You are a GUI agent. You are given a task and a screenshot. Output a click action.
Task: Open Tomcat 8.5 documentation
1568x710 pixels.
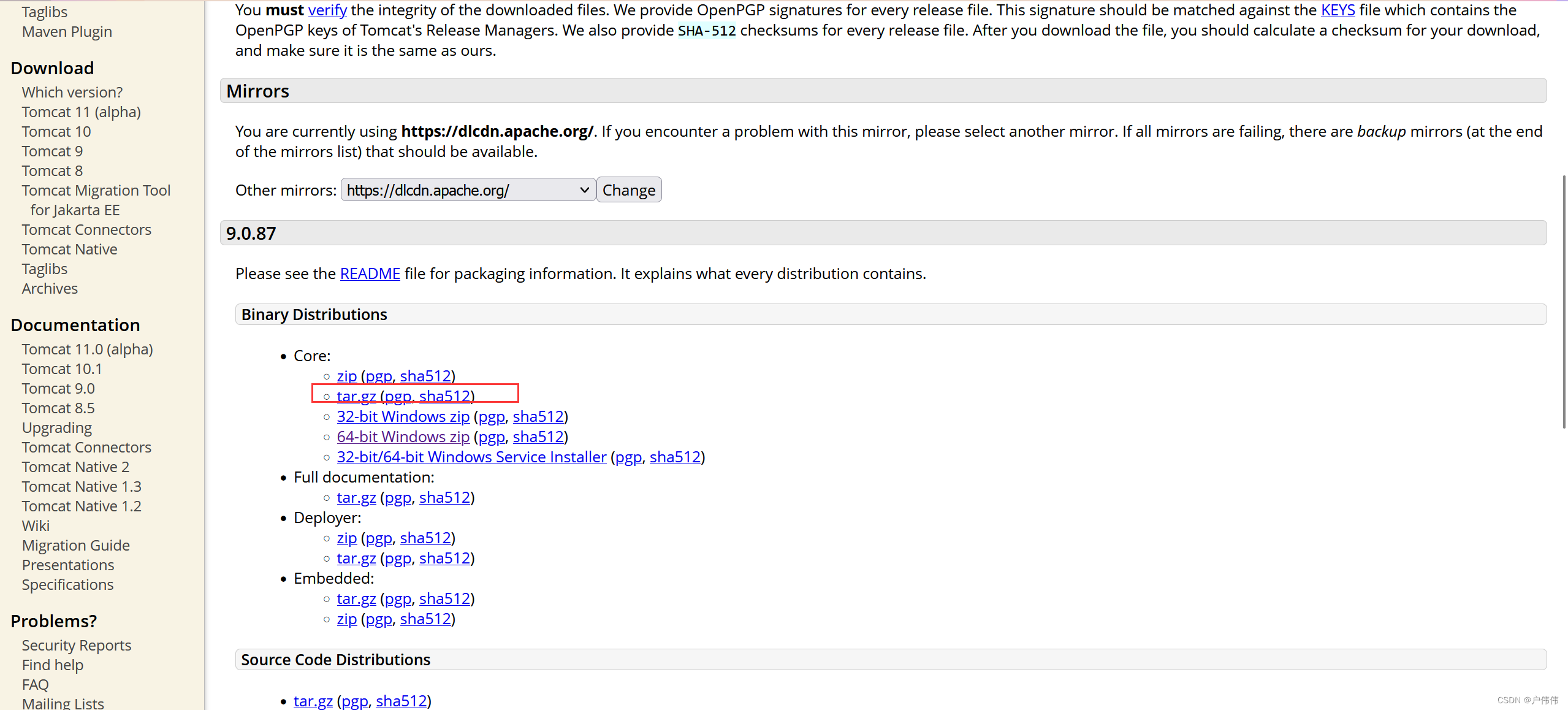58,408
